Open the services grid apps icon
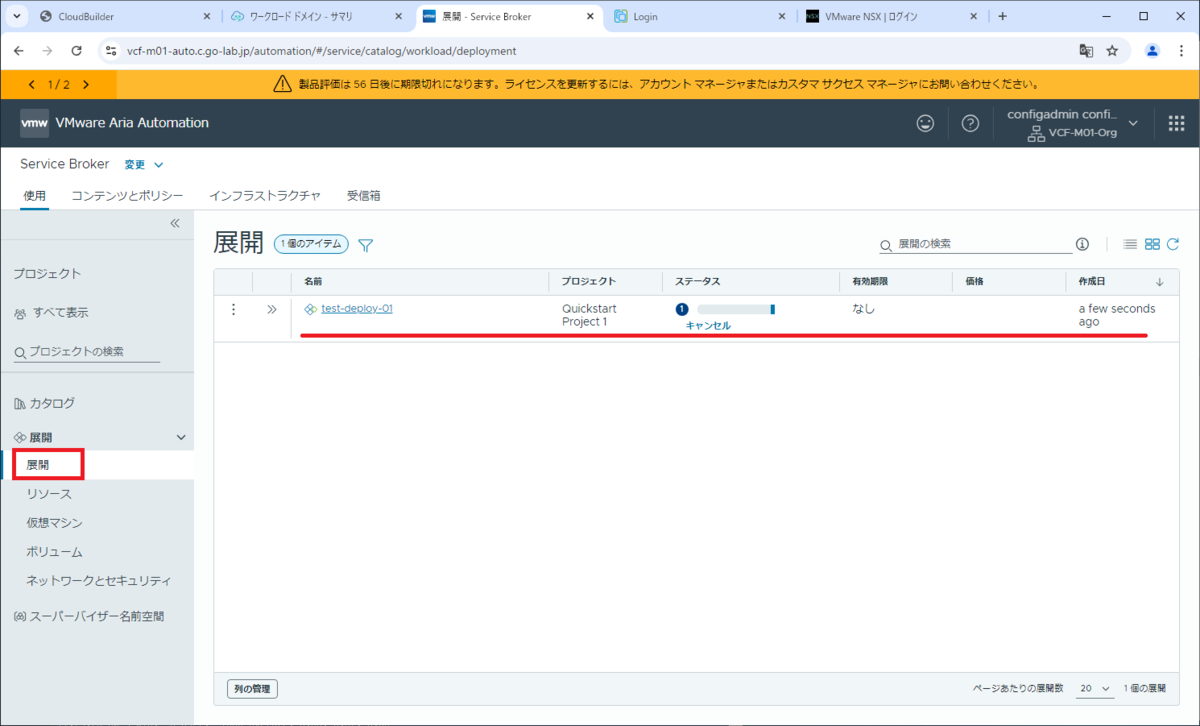Screen dimensions: 1200x726 point(1176,123)
